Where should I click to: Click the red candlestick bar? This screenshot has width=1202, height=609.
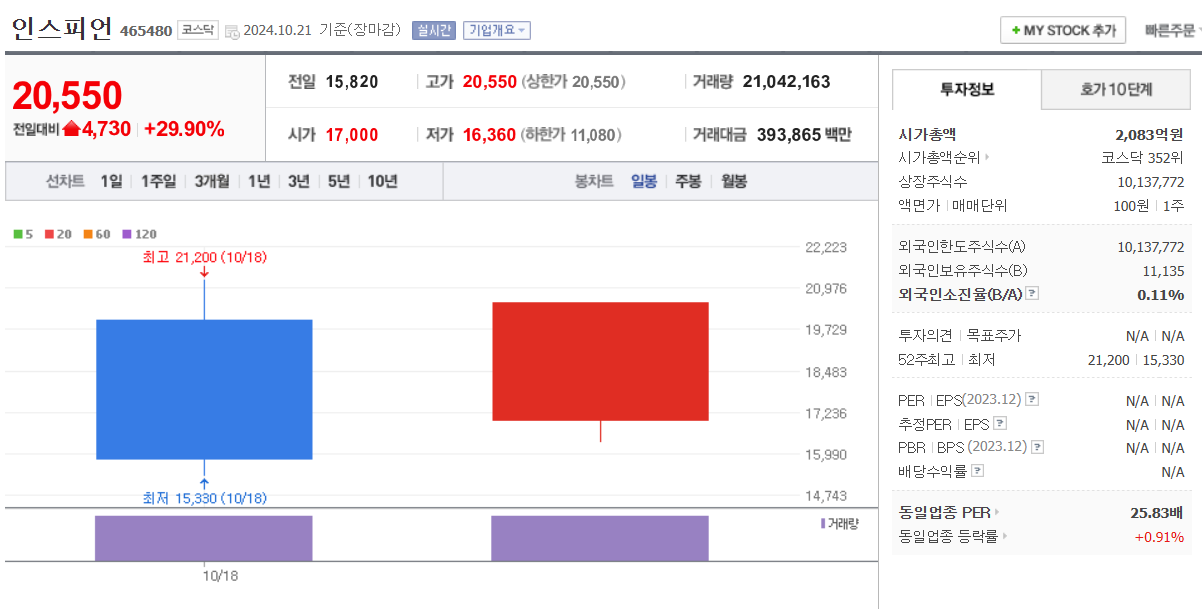(x=600, y=361)
